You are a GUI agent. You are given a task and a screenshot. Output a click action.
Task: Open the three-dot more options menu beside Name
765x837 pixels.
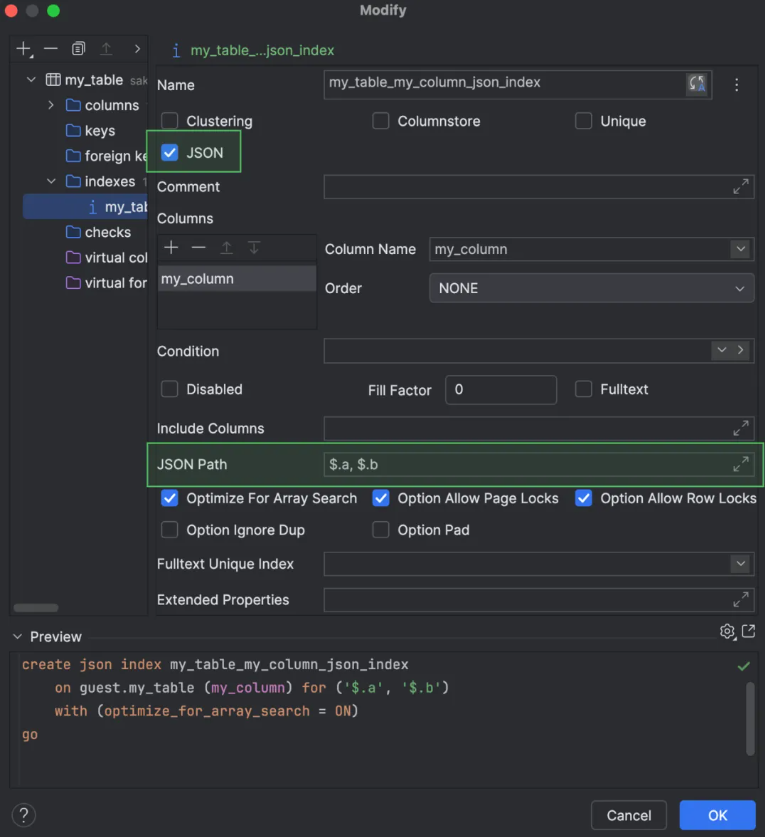[737, 85]
